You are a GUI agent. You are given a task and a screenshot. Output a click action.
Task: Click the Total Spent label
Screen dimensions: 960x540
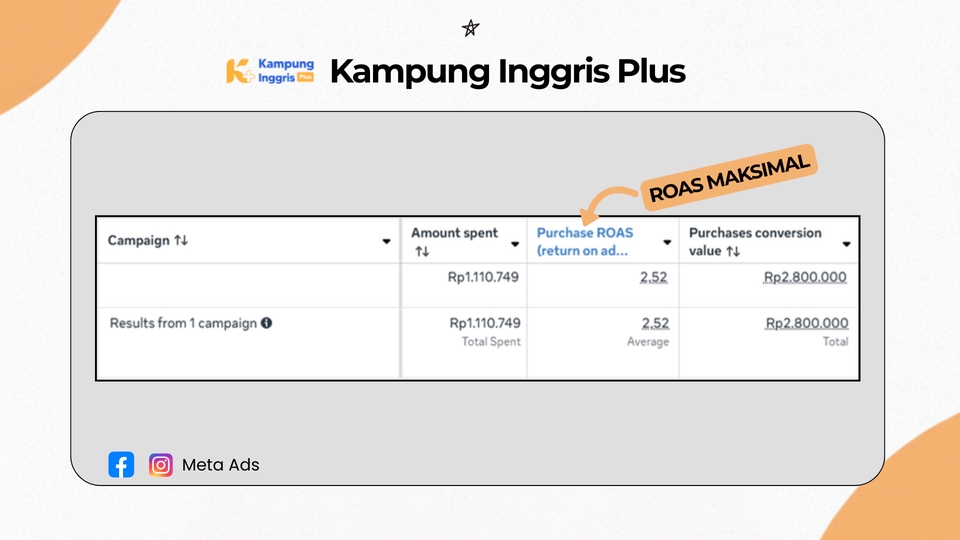[491, 342]
